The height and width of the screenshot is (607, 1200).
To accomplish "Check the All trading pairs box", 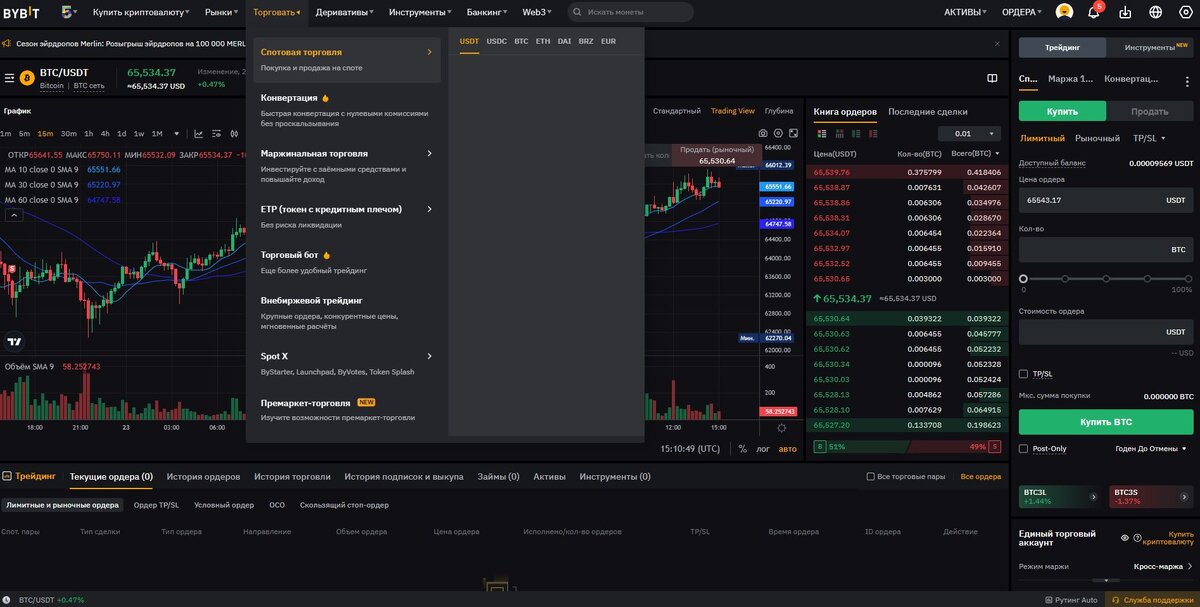I will [x=870, y=477].
